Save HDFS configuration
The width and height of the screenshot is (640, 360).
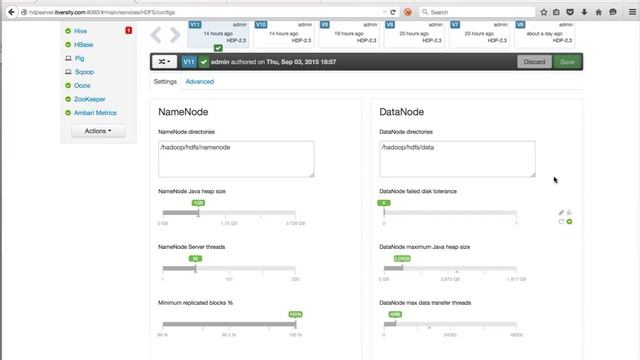click(x=567, y=62)
